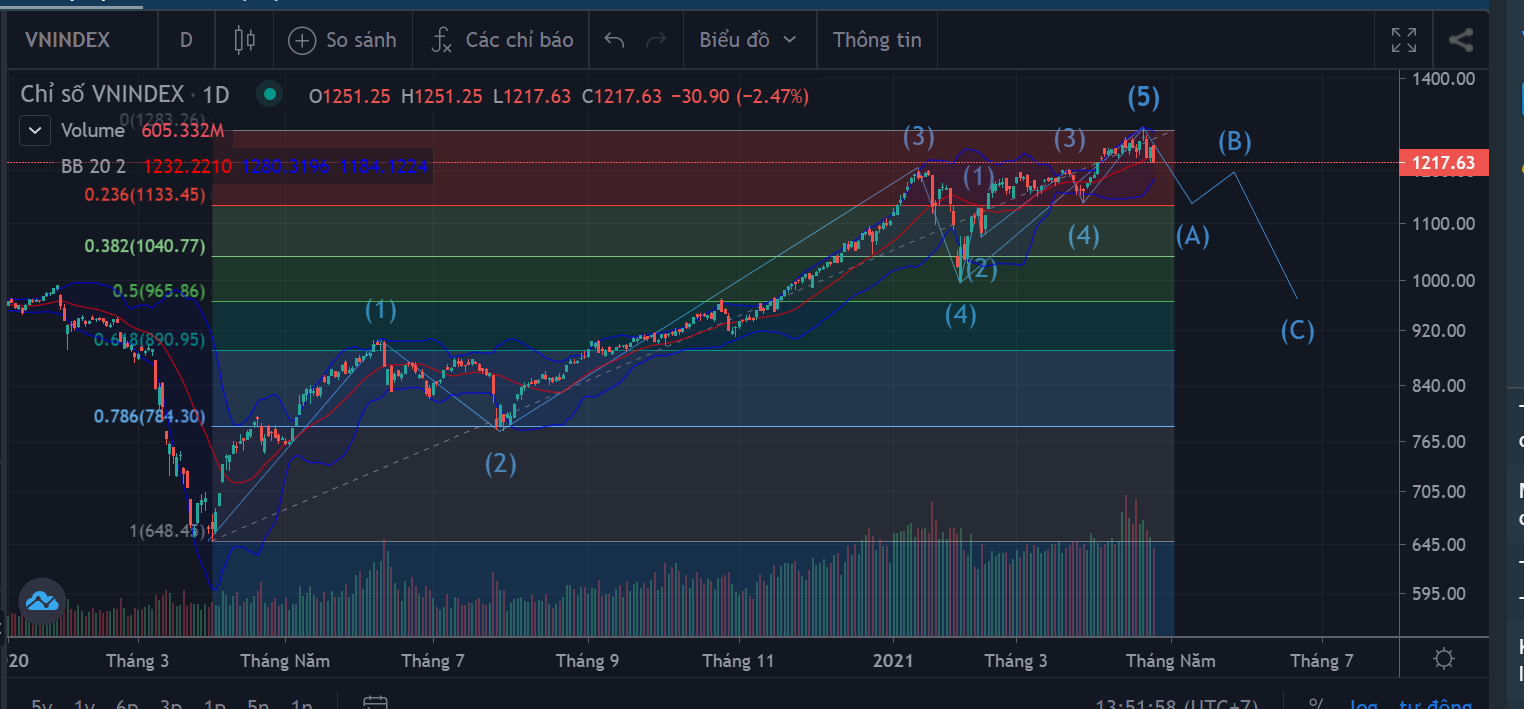Click the So sánh compare button
1524x709 pixels.
(343, 40)
